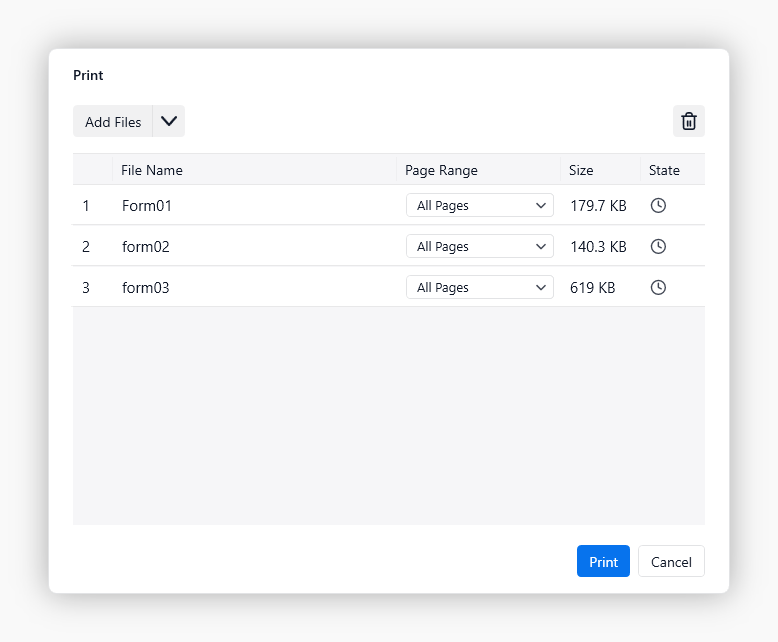Click the 179.7 KB size cell
Screen dimensions: 778x642
point(598,205)
